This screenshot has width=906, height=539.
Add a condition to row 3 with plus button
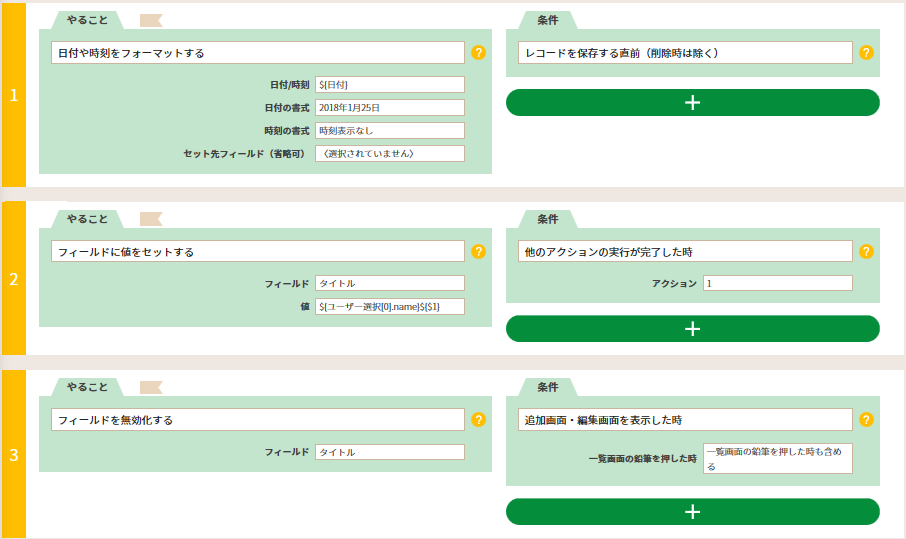pos(692,512)
